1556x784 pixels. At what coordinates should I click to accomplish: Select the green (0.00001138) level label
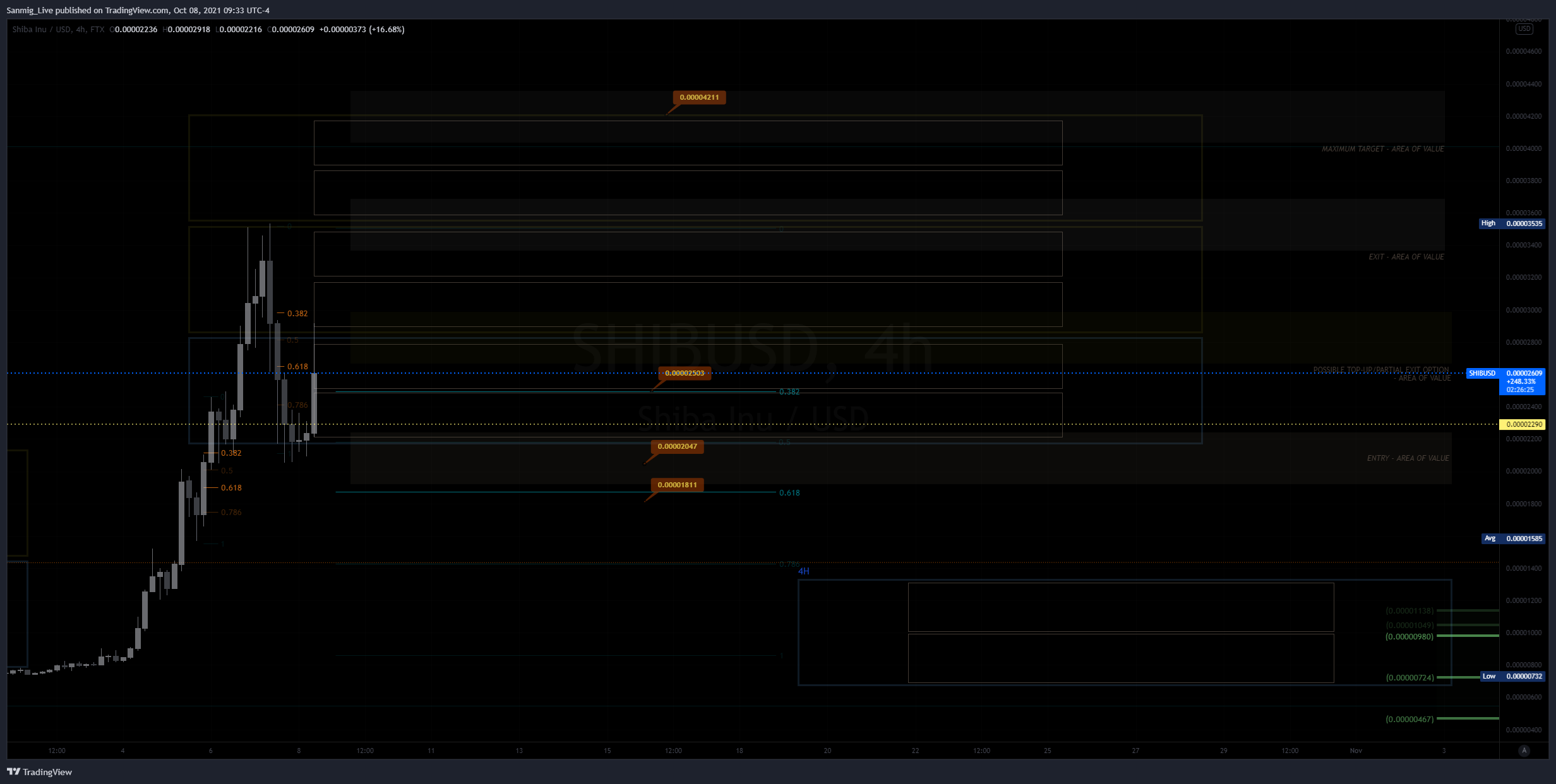(x=1409, y=611)
